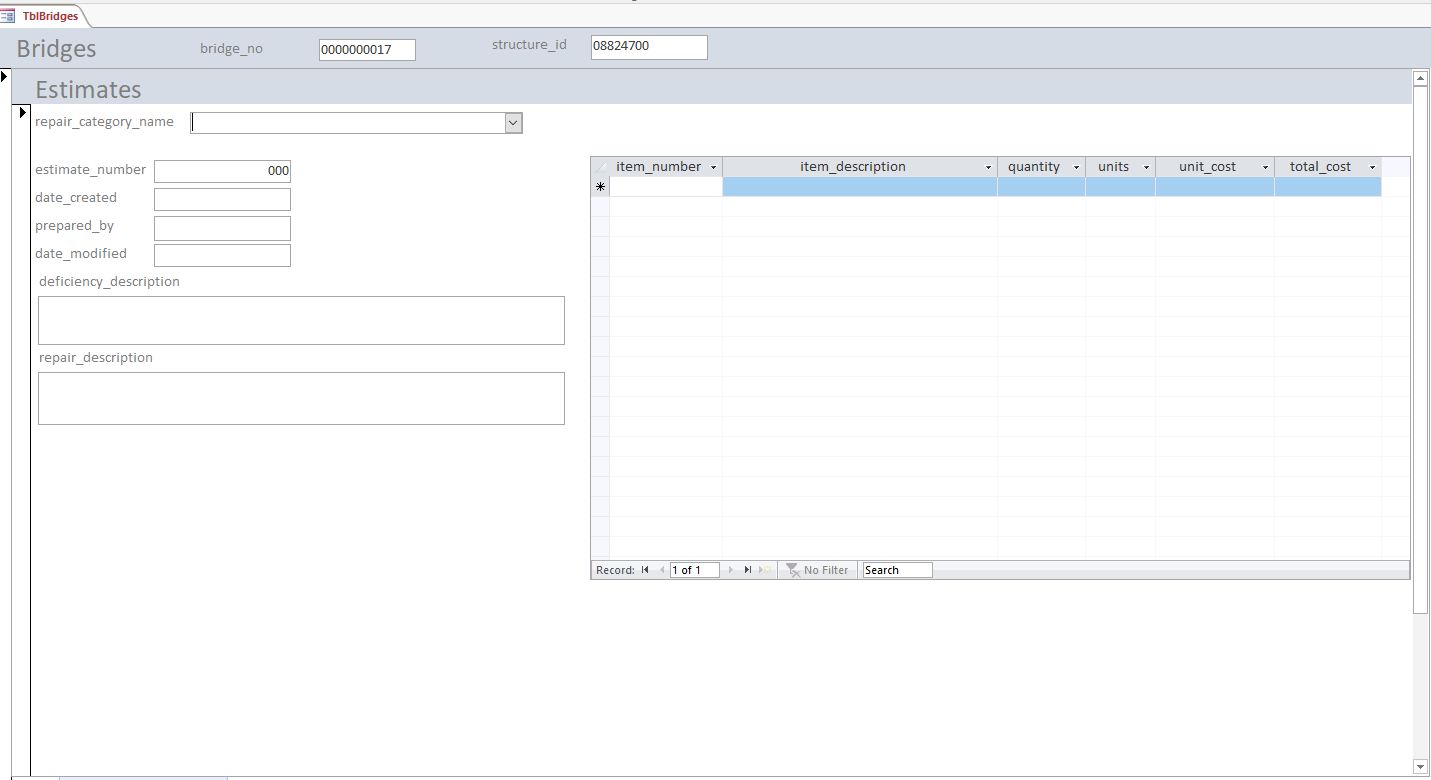The width and height of the screenshot is (1431, 780).
Task: Click the date_created field
Action: coord(222,199)
